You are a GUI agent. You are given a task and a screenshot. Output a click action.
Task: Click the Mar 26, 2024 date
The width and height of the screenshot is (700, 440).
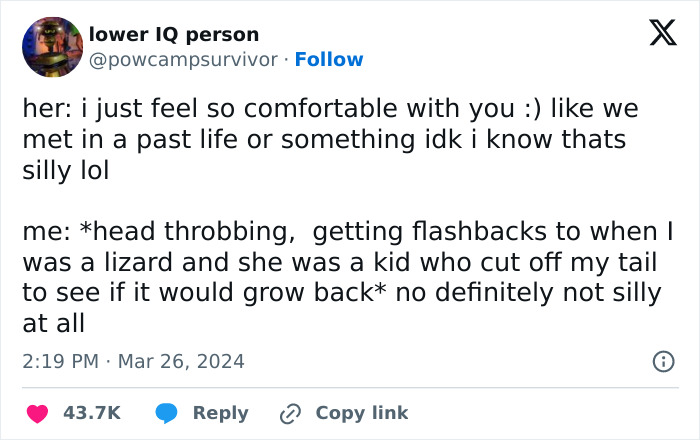tap(180, 361)
